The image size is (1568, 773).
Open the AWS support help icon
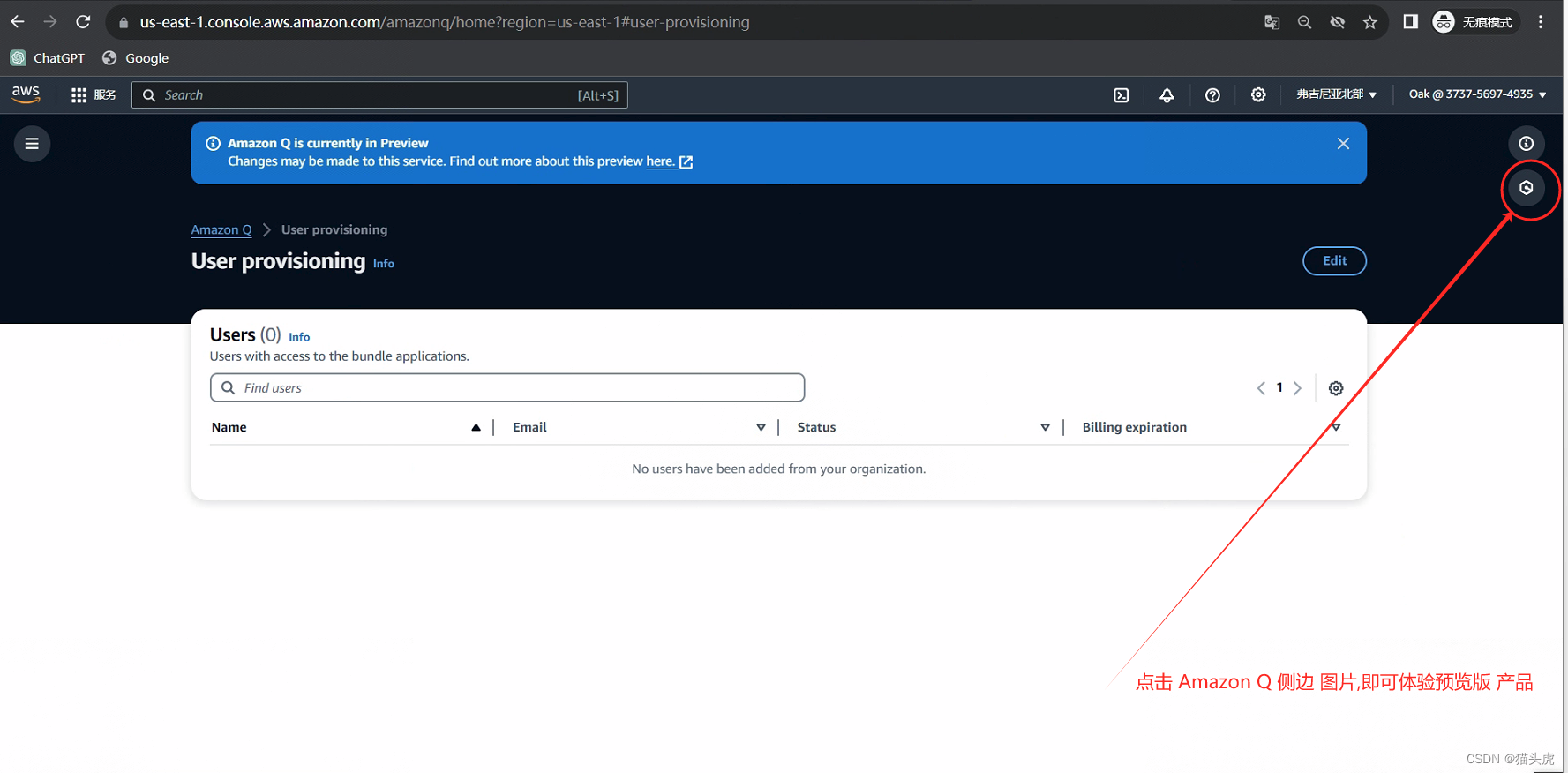1212,95
